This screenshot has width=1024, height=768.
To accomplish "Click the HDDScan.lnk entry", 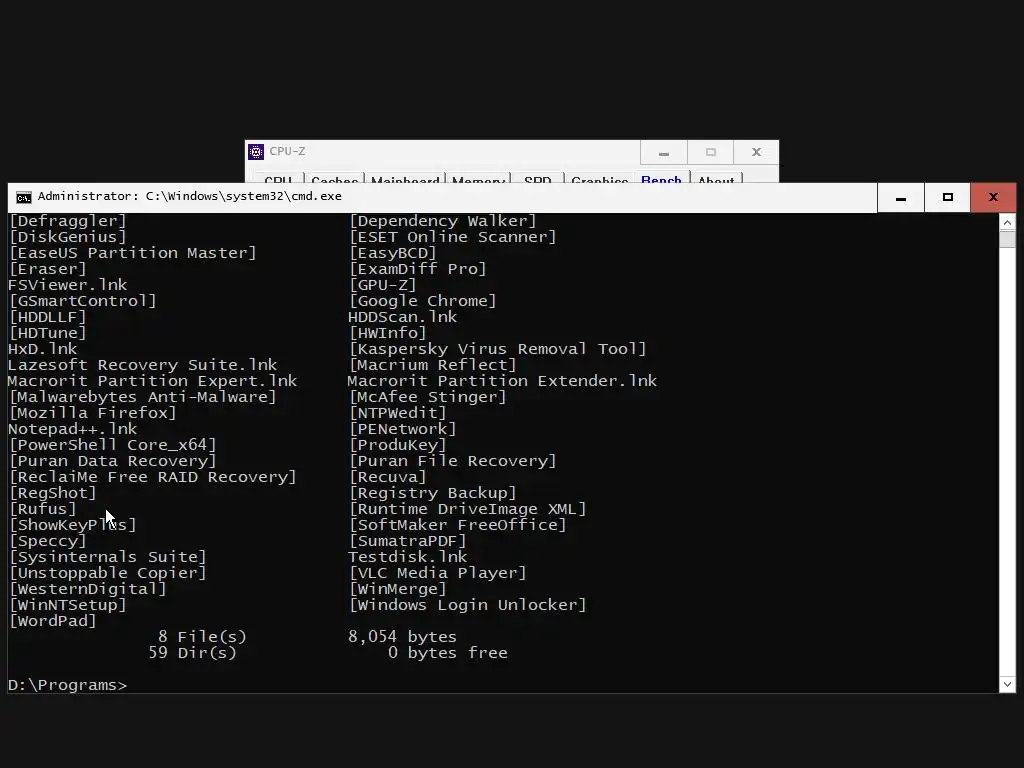I will coord(402,317).
